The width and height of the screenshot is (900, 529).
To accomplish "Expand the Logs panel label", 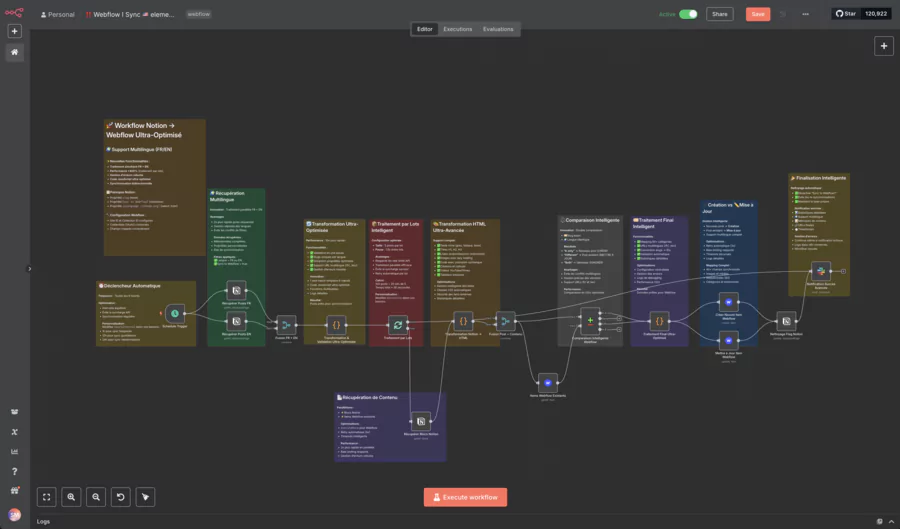I will (x=44, y=522).
